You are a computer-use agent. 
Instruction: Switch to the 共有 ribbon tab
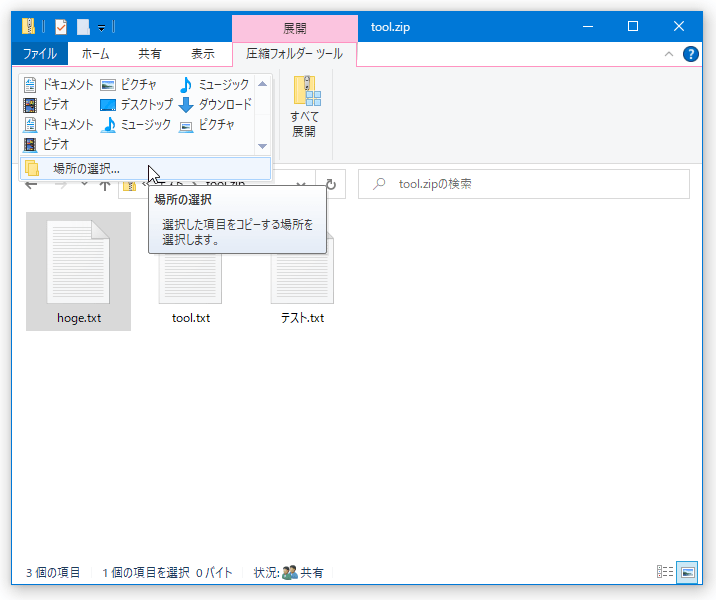(149, 54)
